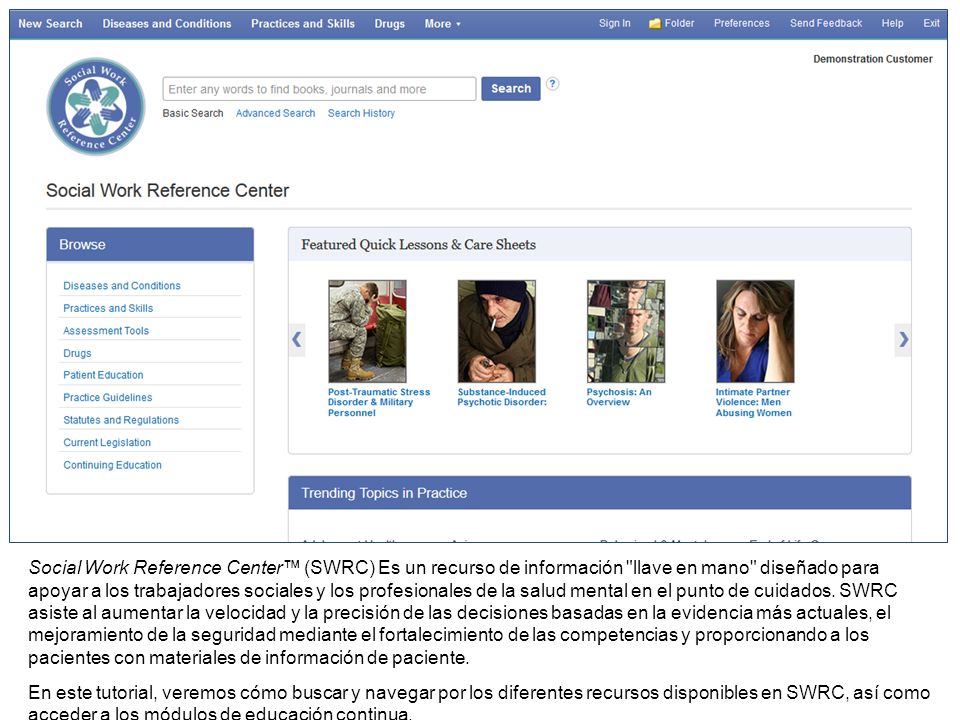
Task: Open New Search in top menu
Action: pyautogui.click(x=50, y=24)
